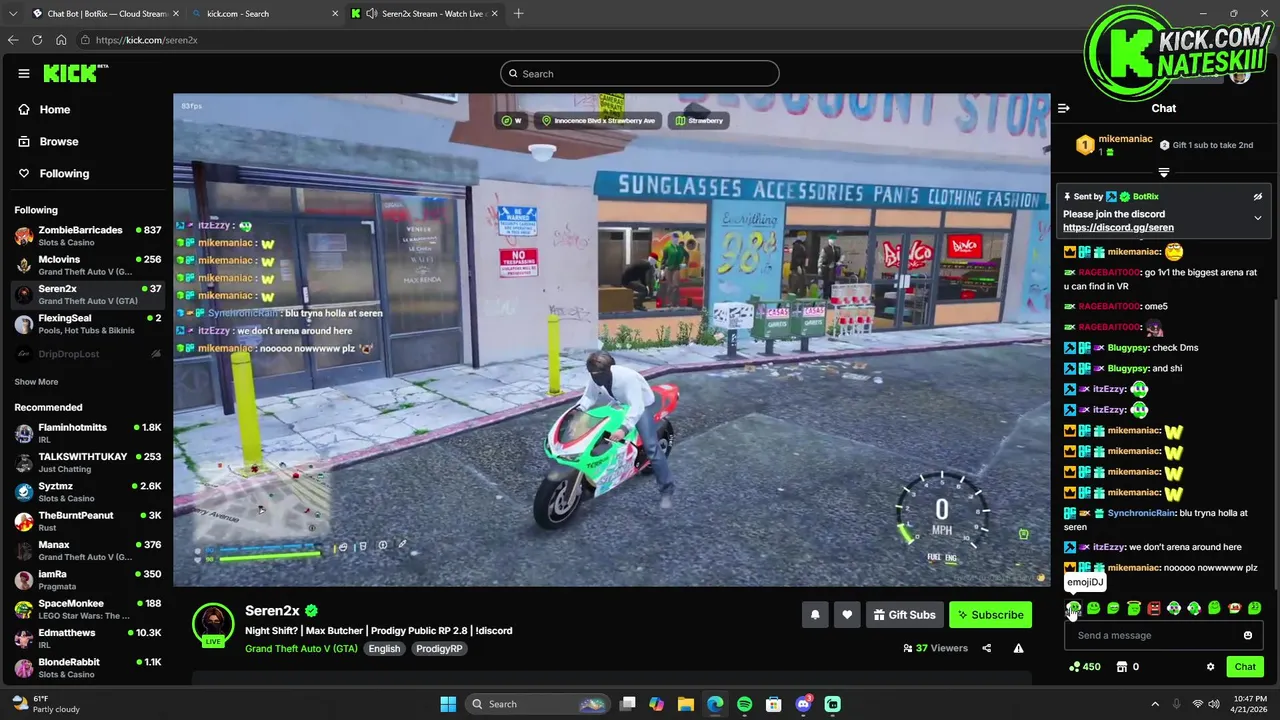Open Spotify from the taskbar
The width and height of the screenshot is (1280, 720).
click(x=744, y=704)
